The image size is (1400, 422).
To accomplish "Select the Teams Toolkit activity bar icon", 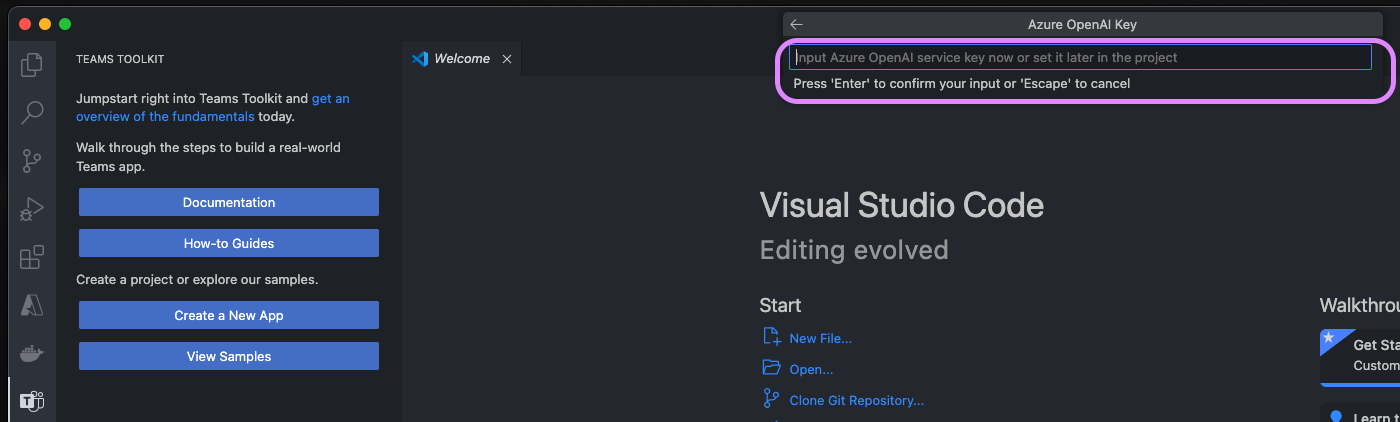I will [x=32, y=401].
